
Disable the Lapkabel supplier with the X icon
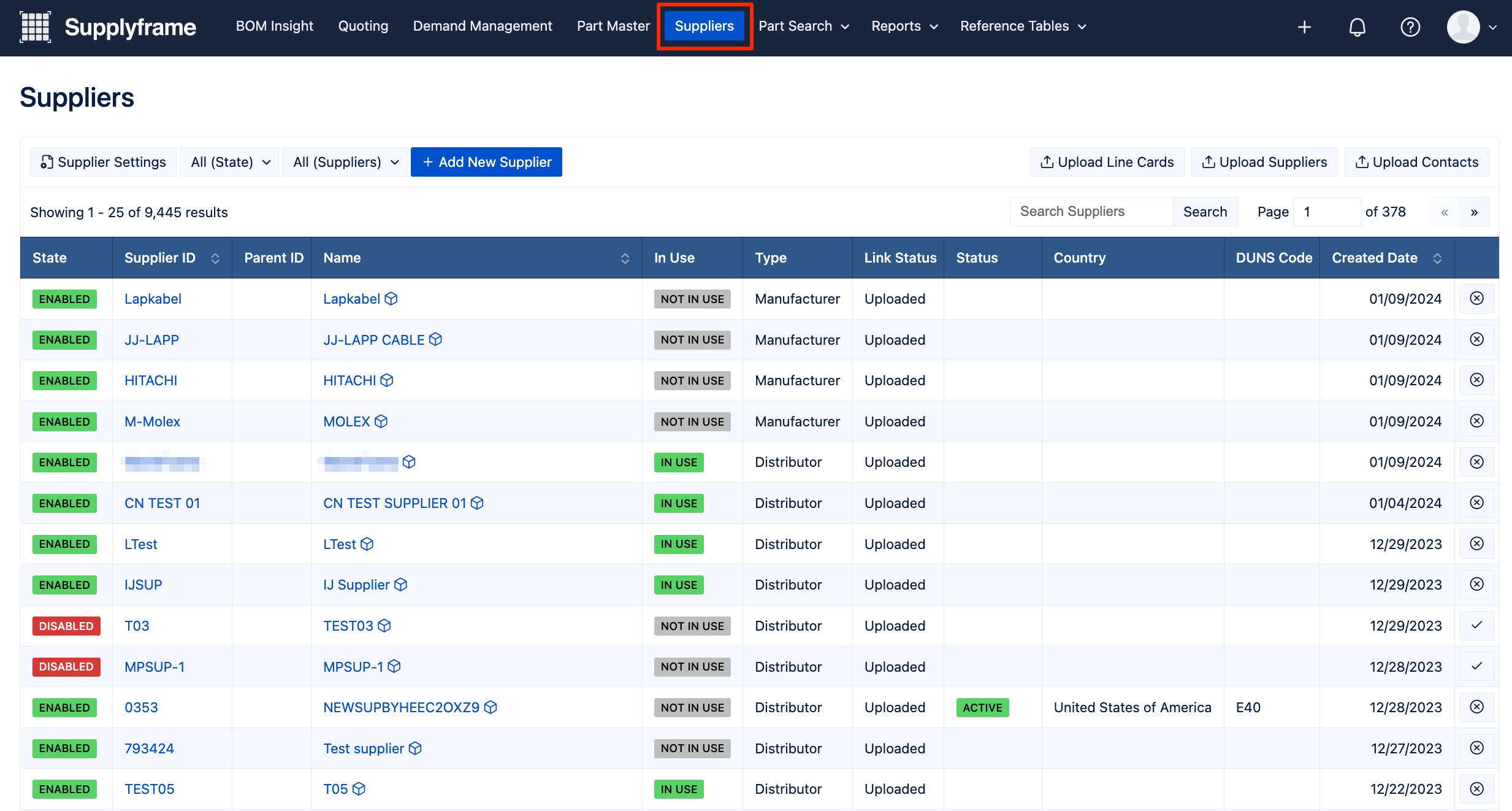[x=1476, y=298]
